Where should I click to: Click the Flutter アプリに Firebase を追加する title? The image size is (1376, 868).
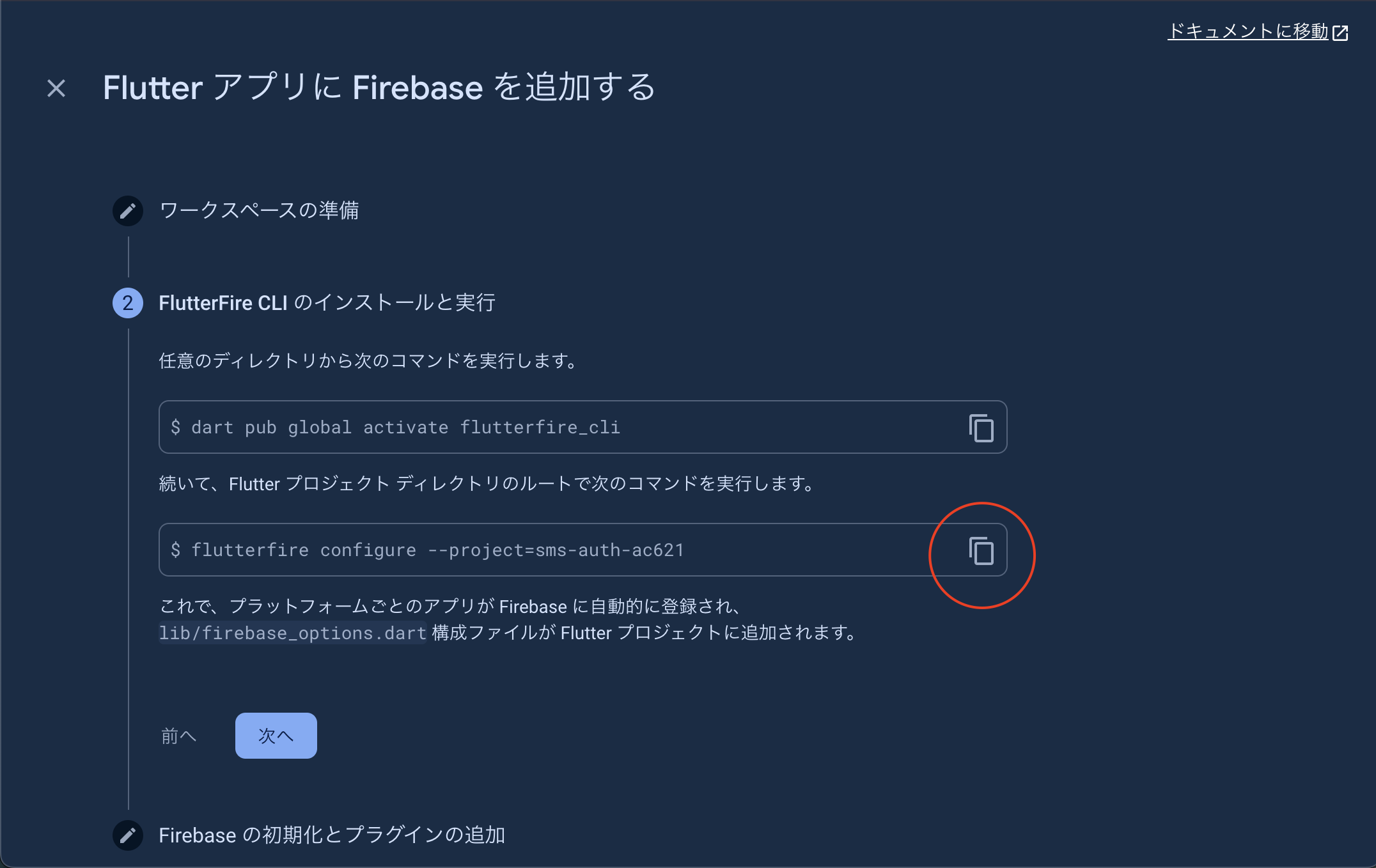coord(379,88)
